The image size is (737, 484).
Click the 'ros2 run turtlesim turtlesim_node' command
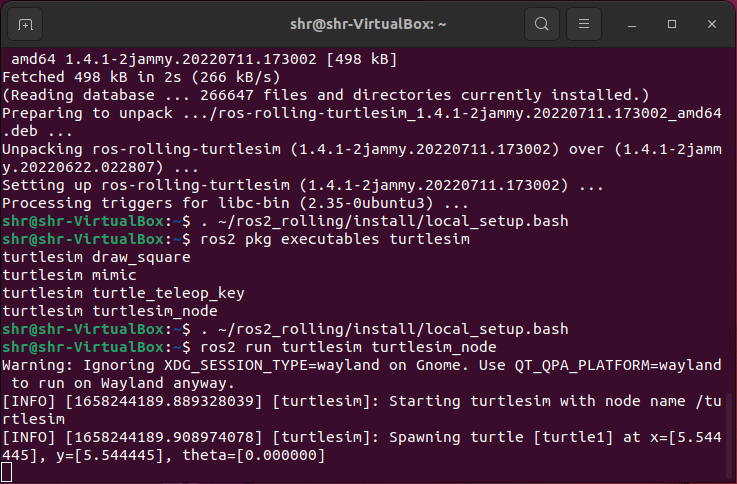click(348, 347)
